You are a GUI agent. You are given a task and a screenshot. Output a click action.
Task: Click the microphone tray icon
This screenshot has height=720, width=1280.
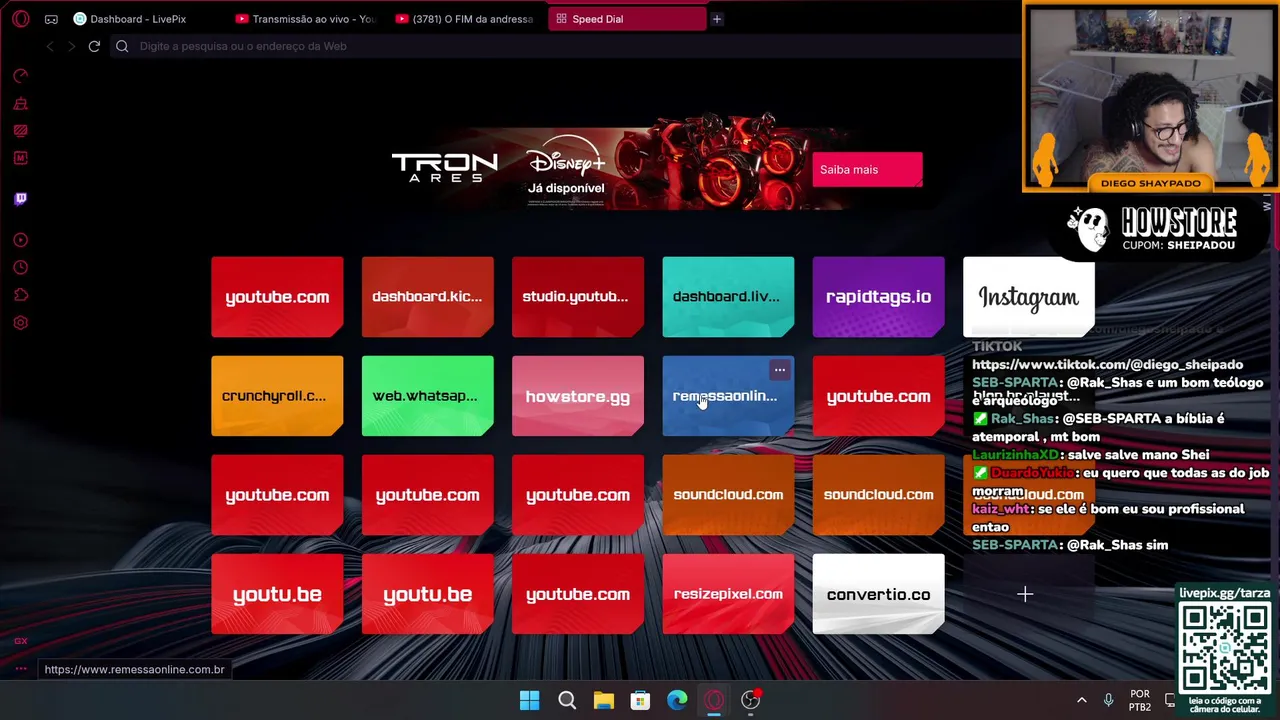point(1108,700)
